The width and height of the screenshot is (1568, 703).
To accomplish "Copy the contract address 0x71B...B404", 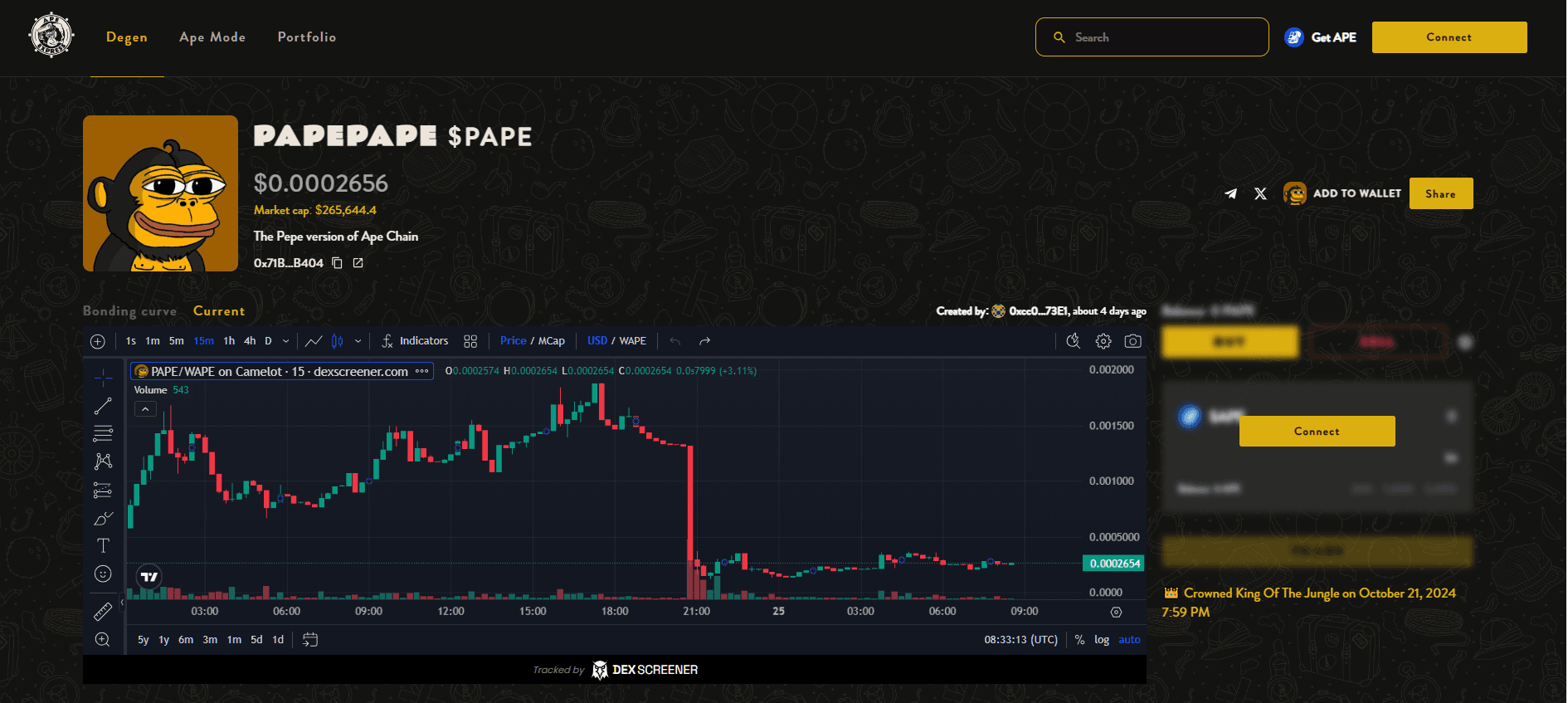I will (337, 263).
